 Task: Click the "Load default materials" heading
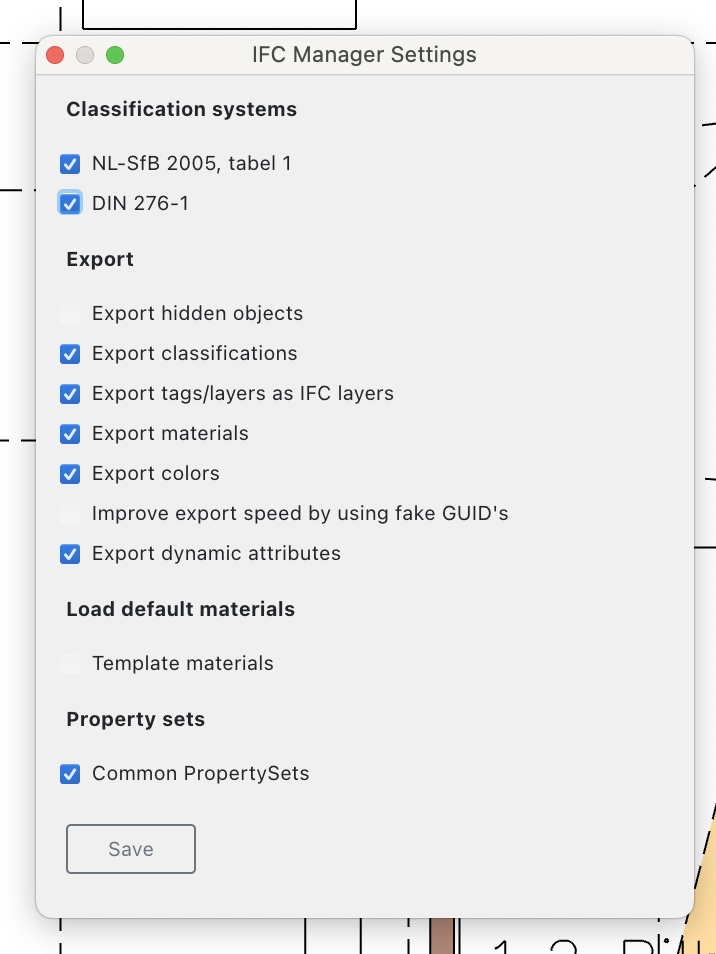coord(180,609)
